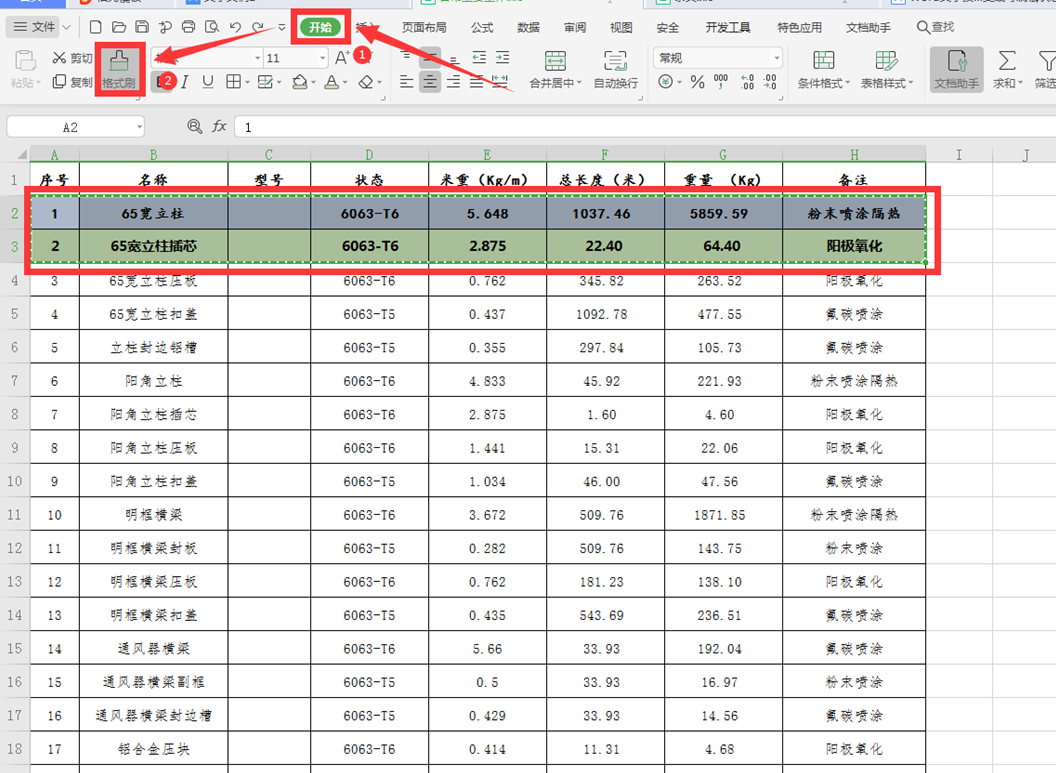Apply thousands separator style
This screenshot has height=773, width=1056.
(x=721, y=82)
